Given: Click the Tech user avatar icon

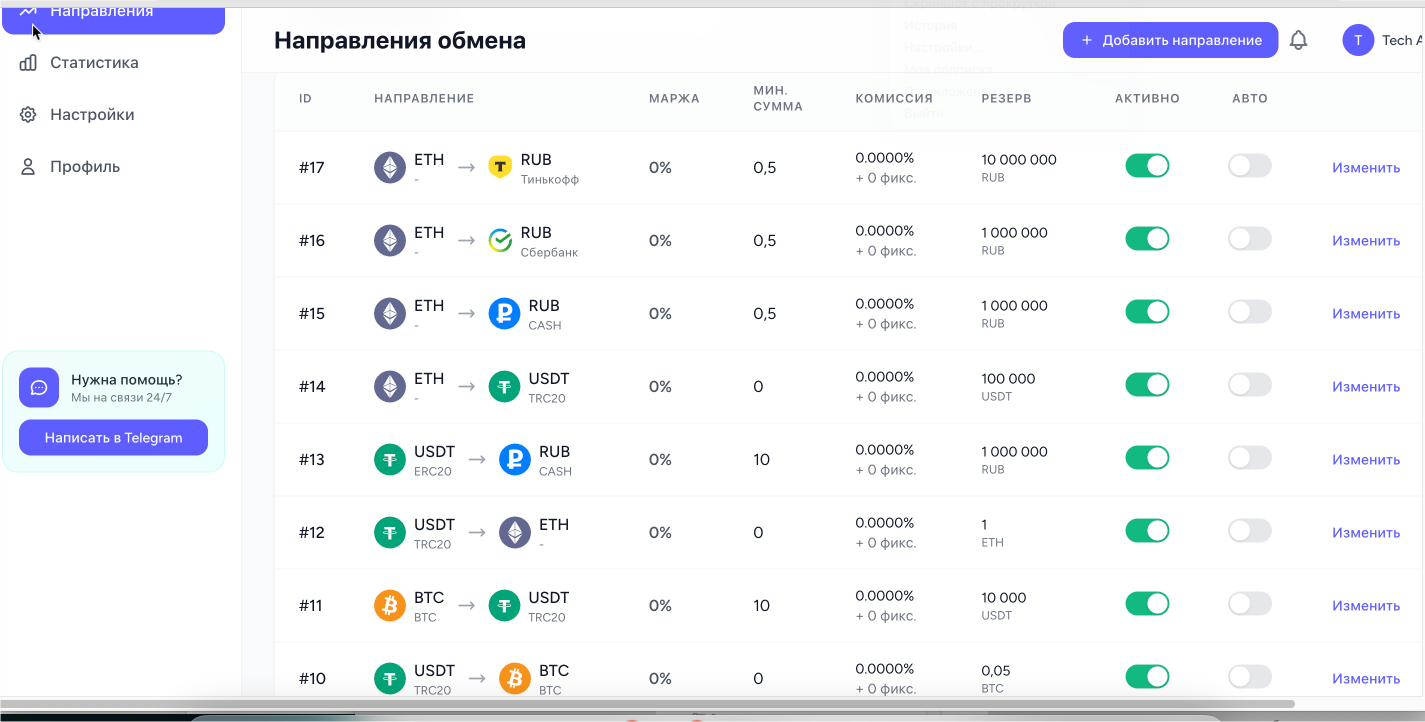Looking at the screenshot, I should pyautogui.click(x=1357, y=41).
